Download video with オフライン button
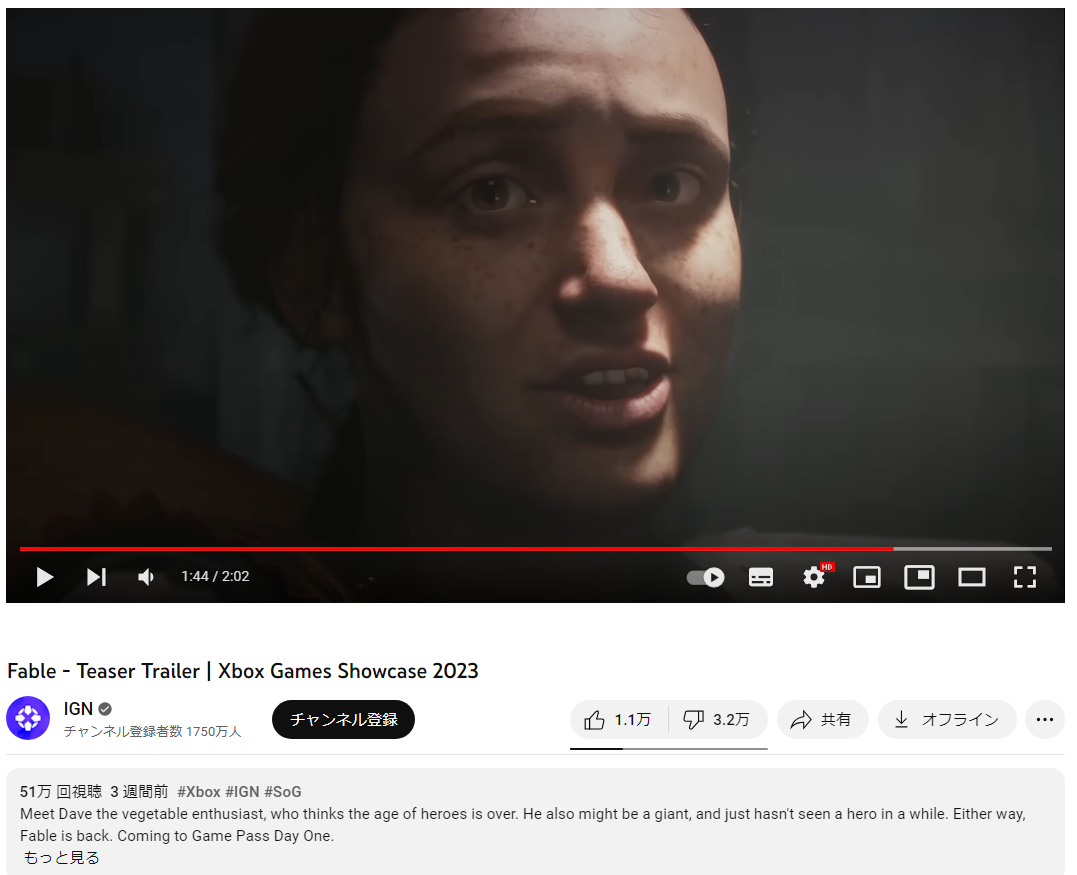Image resolution: width=1077 pixels, height=875 pixels. [x=946, y=719]
